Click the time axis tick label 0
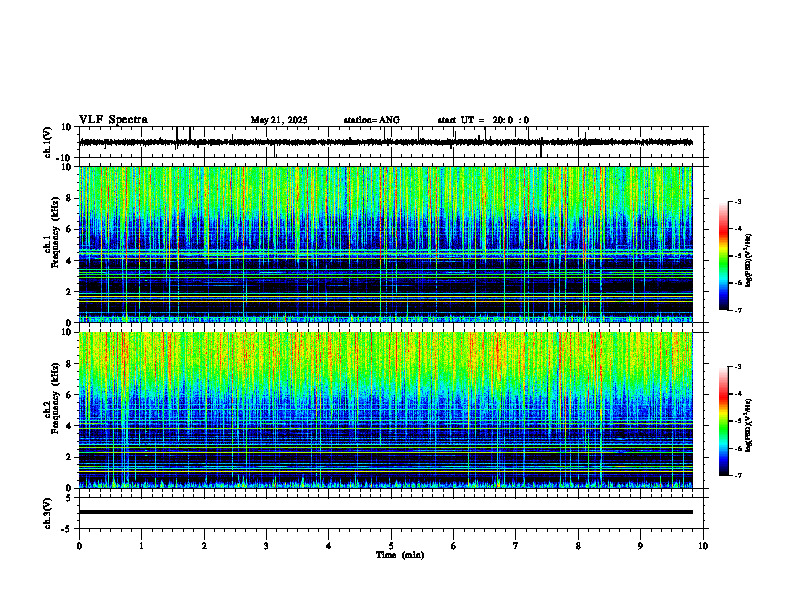 tap(79, 546)
